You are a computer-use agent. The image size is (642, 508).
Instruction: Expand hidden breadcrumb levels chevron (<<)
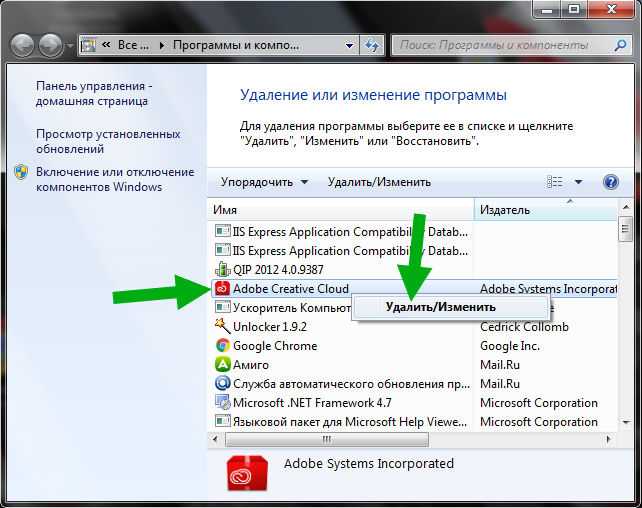point(106,45)
